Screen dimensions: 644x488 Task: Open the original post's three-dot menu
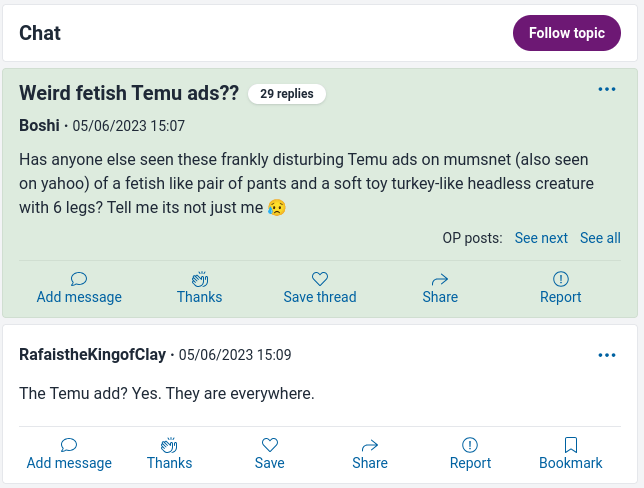[606, 90]
